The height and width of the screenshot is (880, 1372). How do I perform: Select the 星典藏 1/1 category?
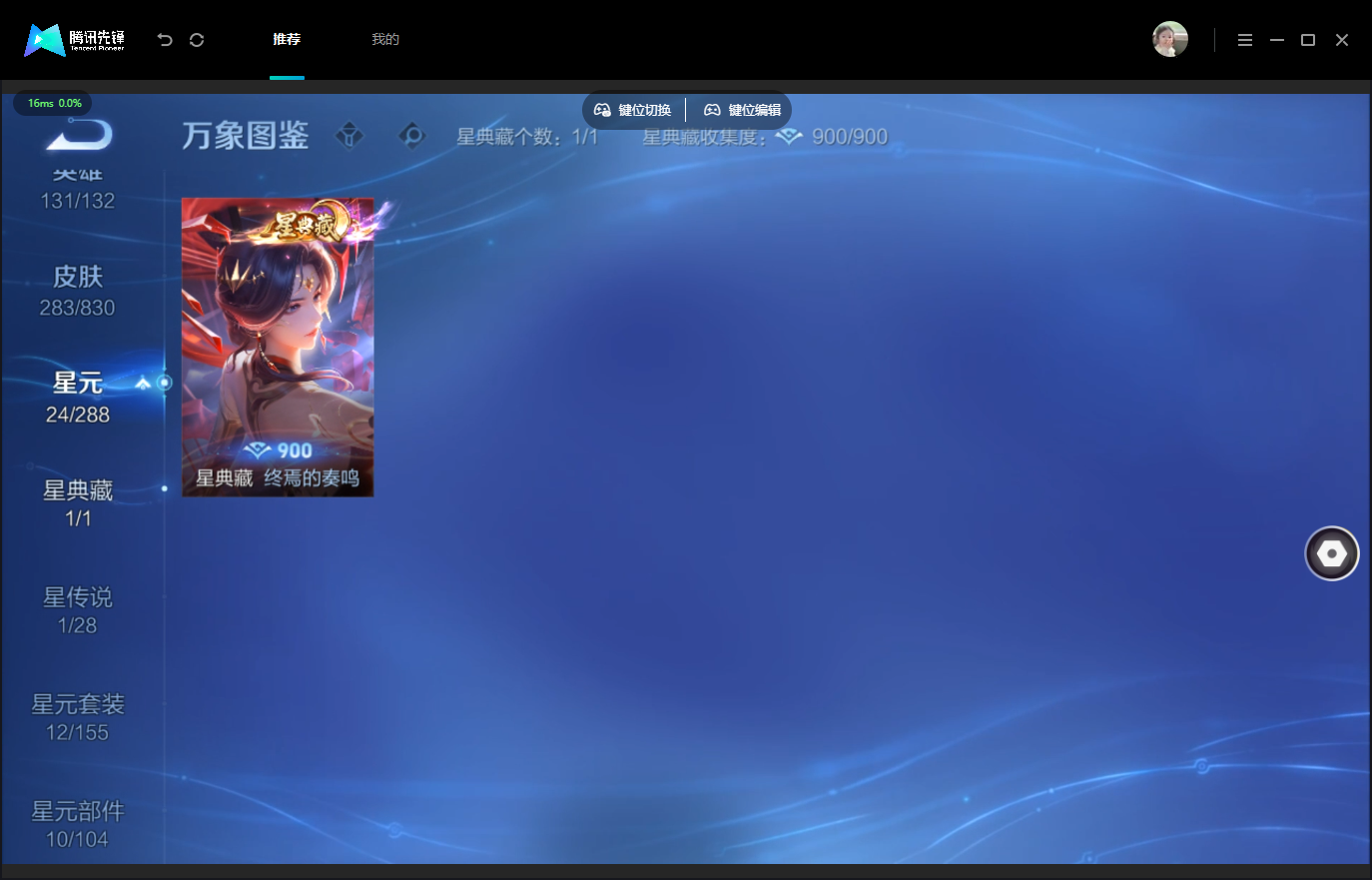(78, 503)
